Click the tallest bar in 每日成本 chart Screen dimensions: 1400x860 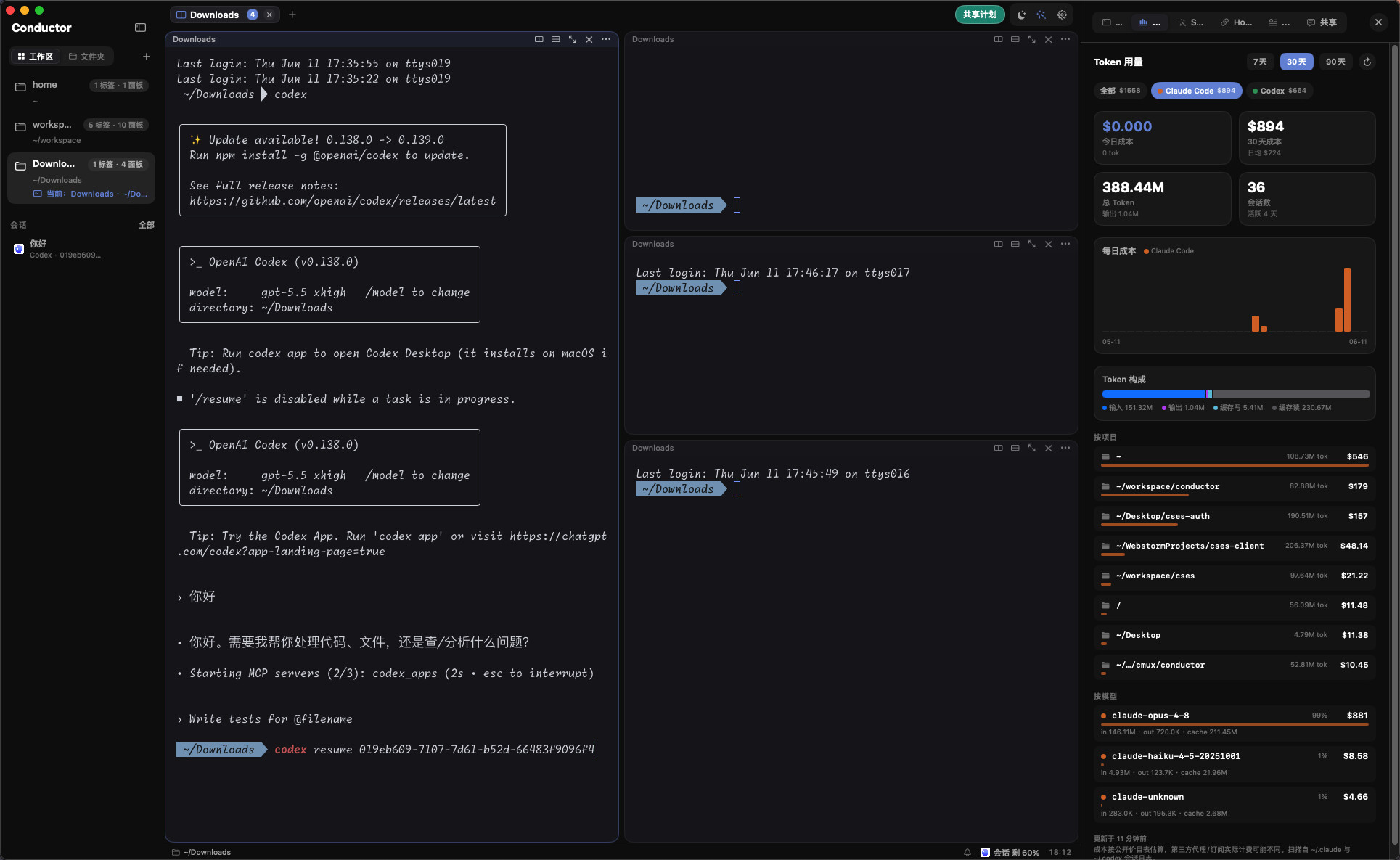coord(1347,300)
